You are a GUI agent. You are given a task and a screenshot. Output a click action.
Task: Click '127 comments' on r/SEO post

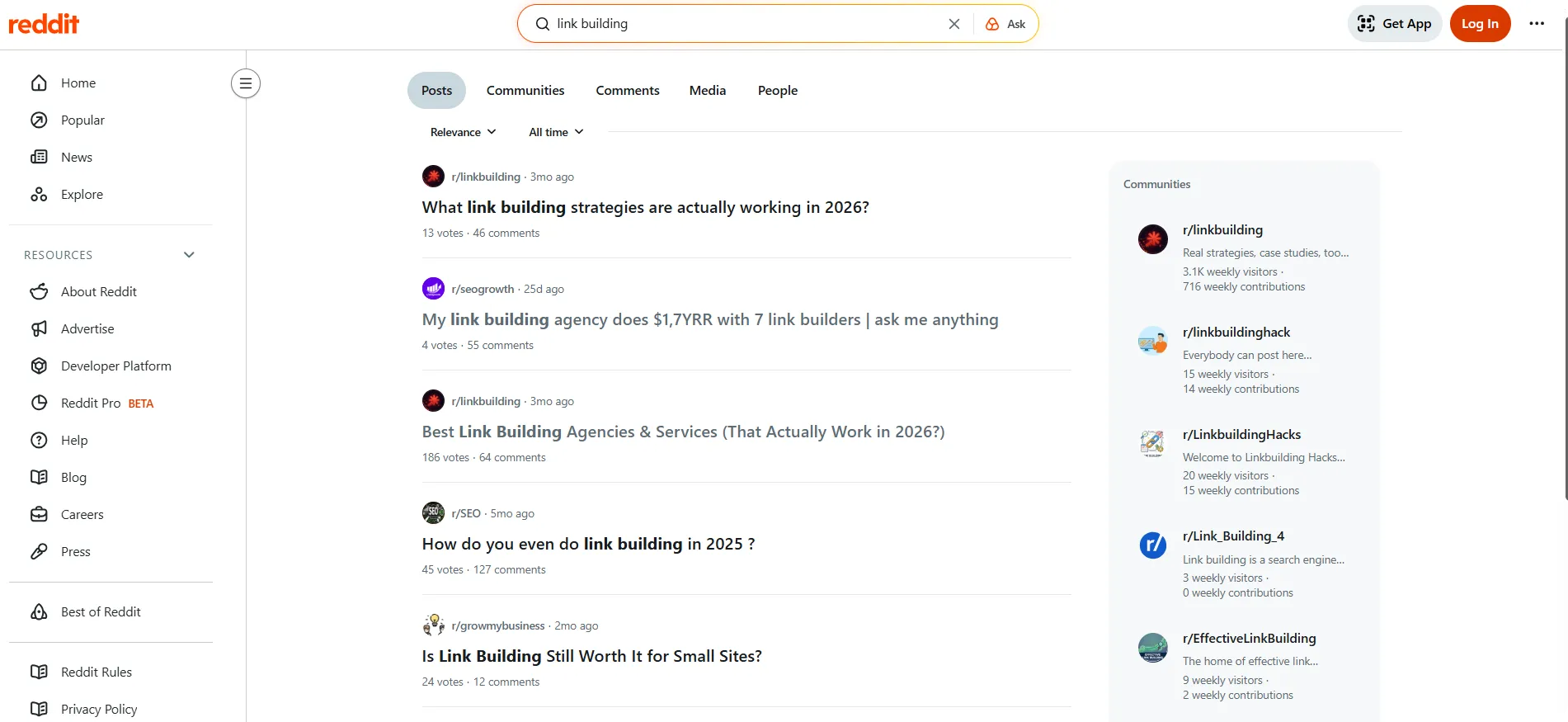tap(509, 570)
